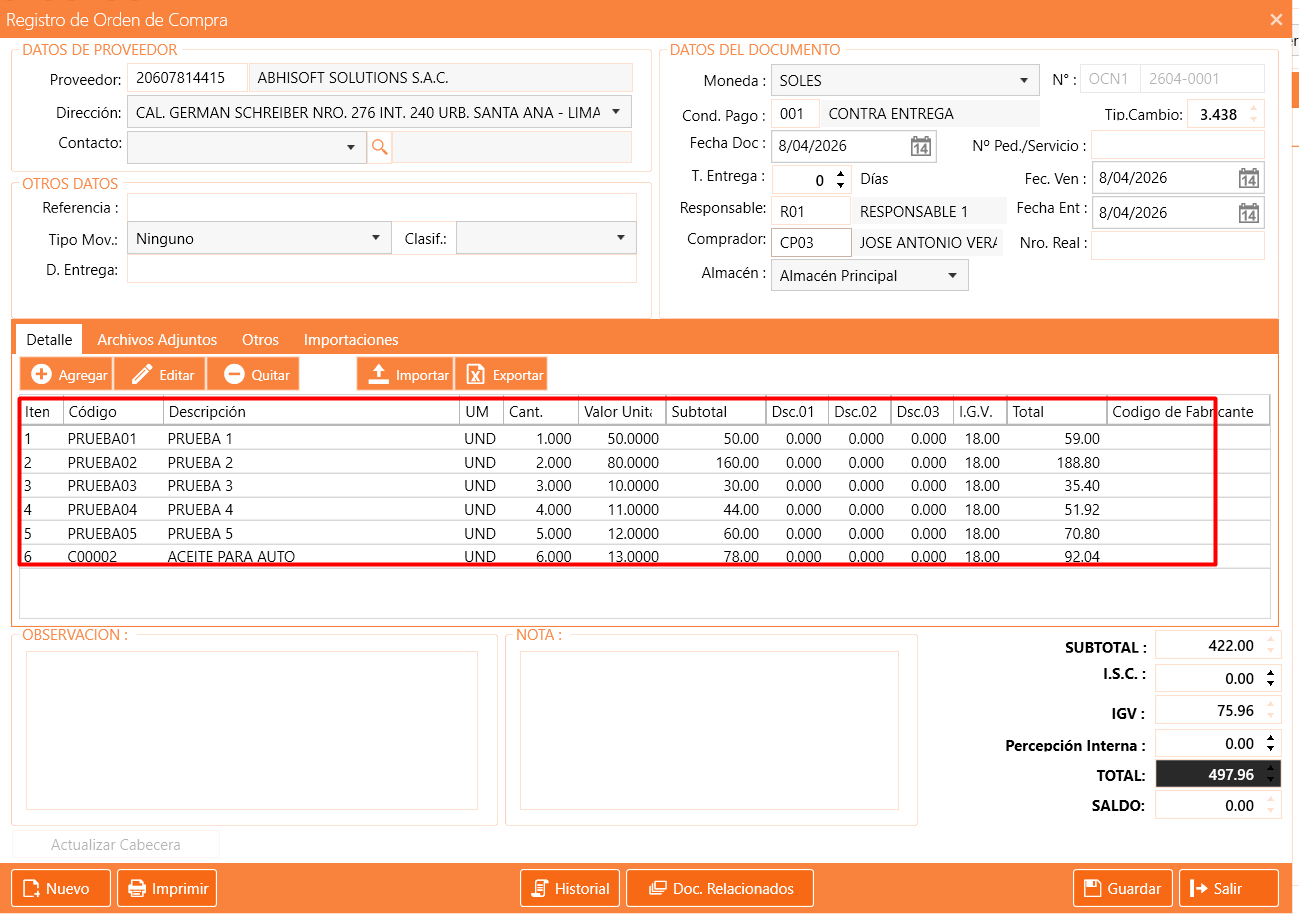The width and height of the screenshot is (1299, 915).
Task: Increase the T. Entrega days stepper
Action: 840,174
